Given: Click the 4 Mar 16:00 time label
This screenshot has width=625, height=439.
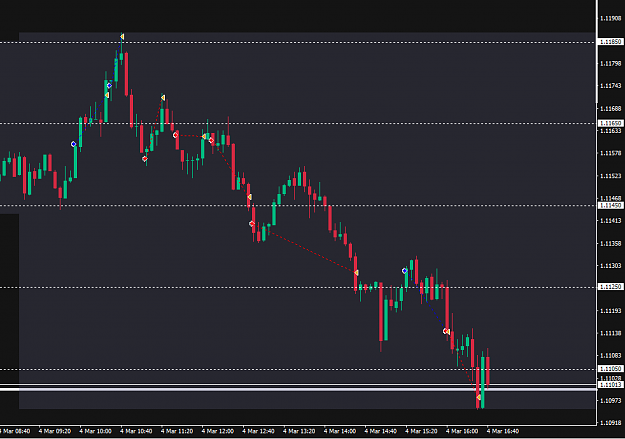Looking at the screenshot, I should pos(462,431).
